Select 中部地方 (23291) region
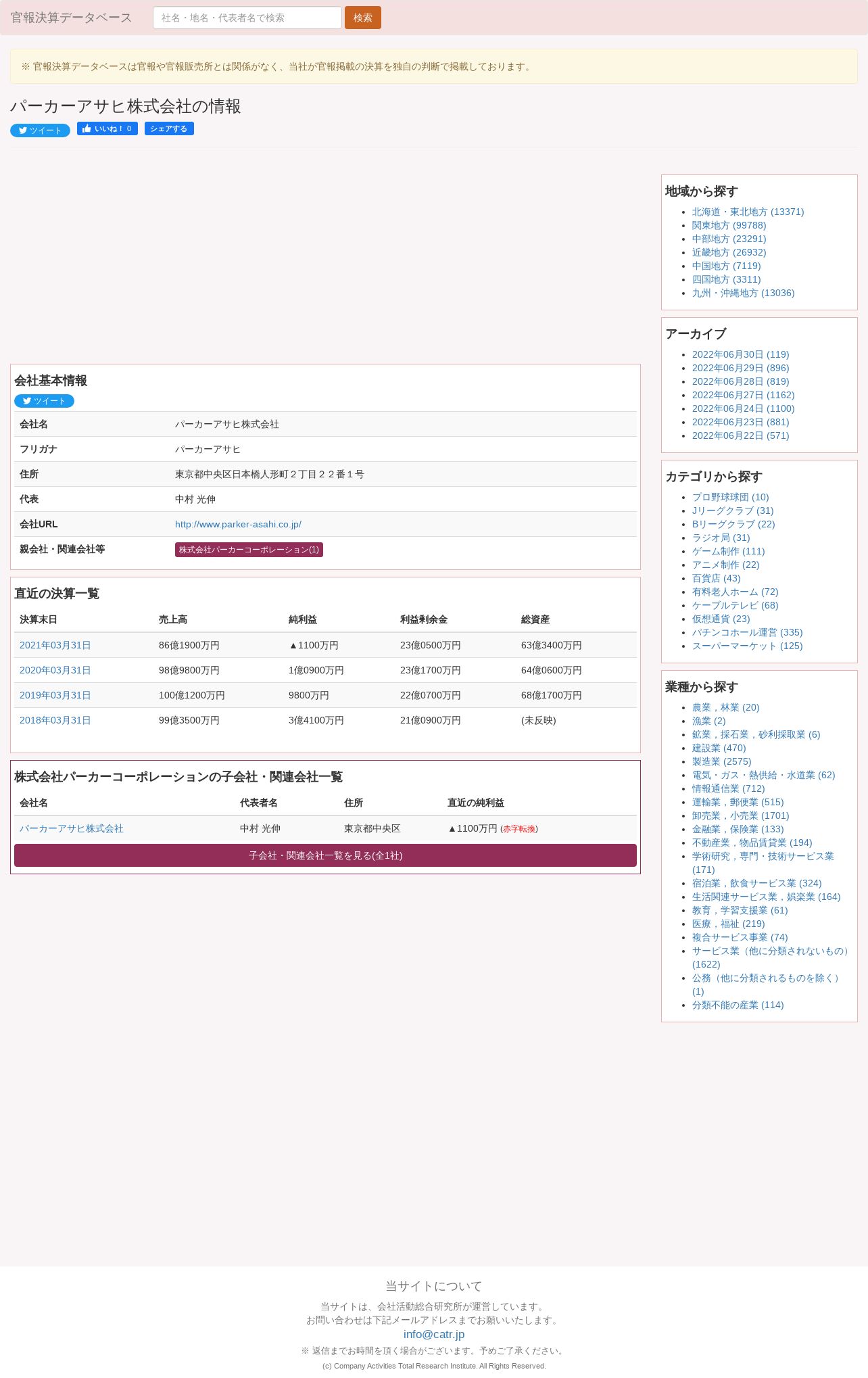868x1378 pixels. [729, 239]
